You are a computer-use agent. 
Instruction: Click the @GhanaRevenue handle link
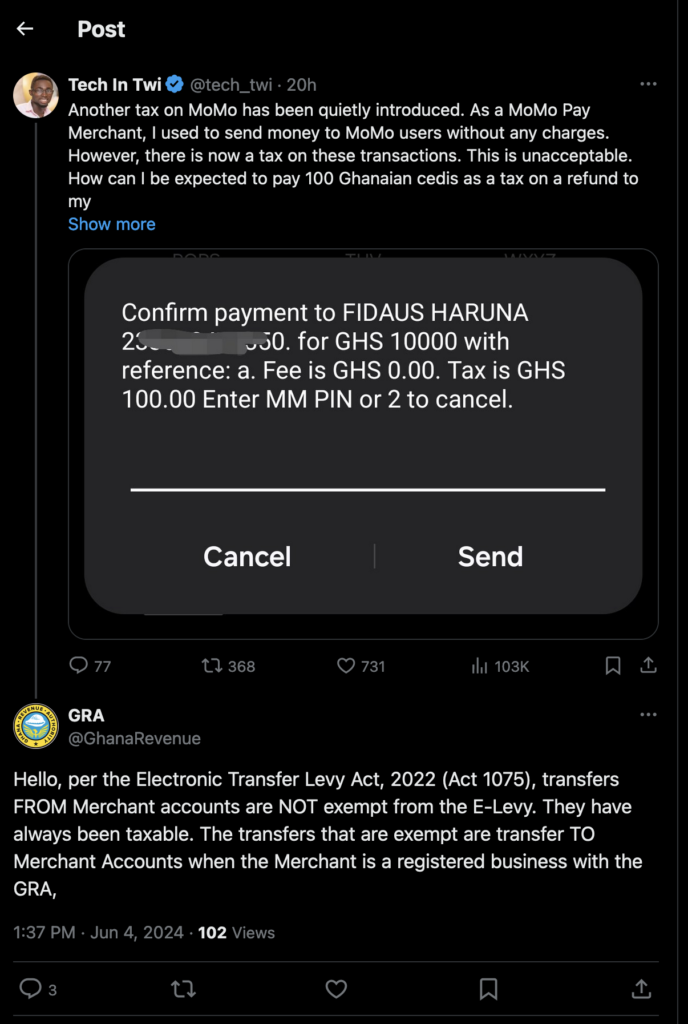click(134, 738)
